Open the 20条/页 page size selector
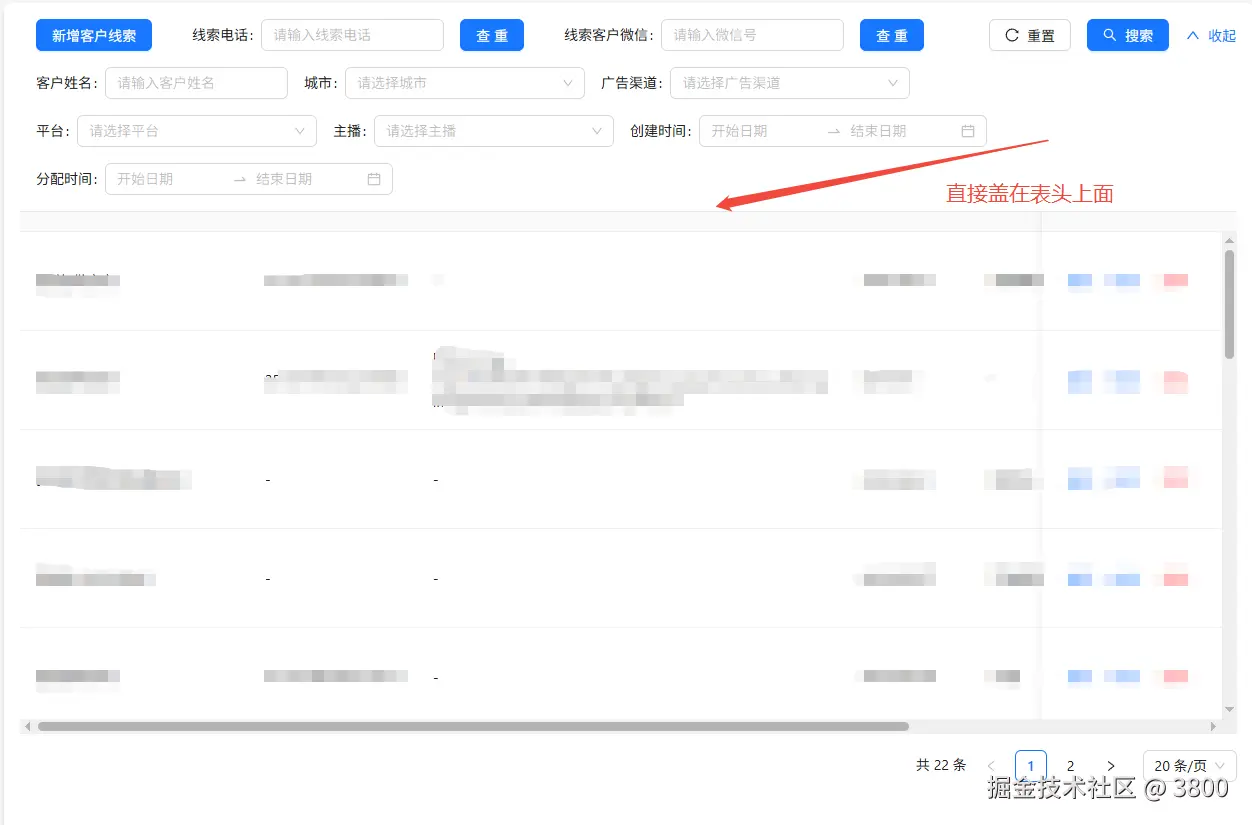This screenshot has height=825, width=1252. pos(1189,765)
